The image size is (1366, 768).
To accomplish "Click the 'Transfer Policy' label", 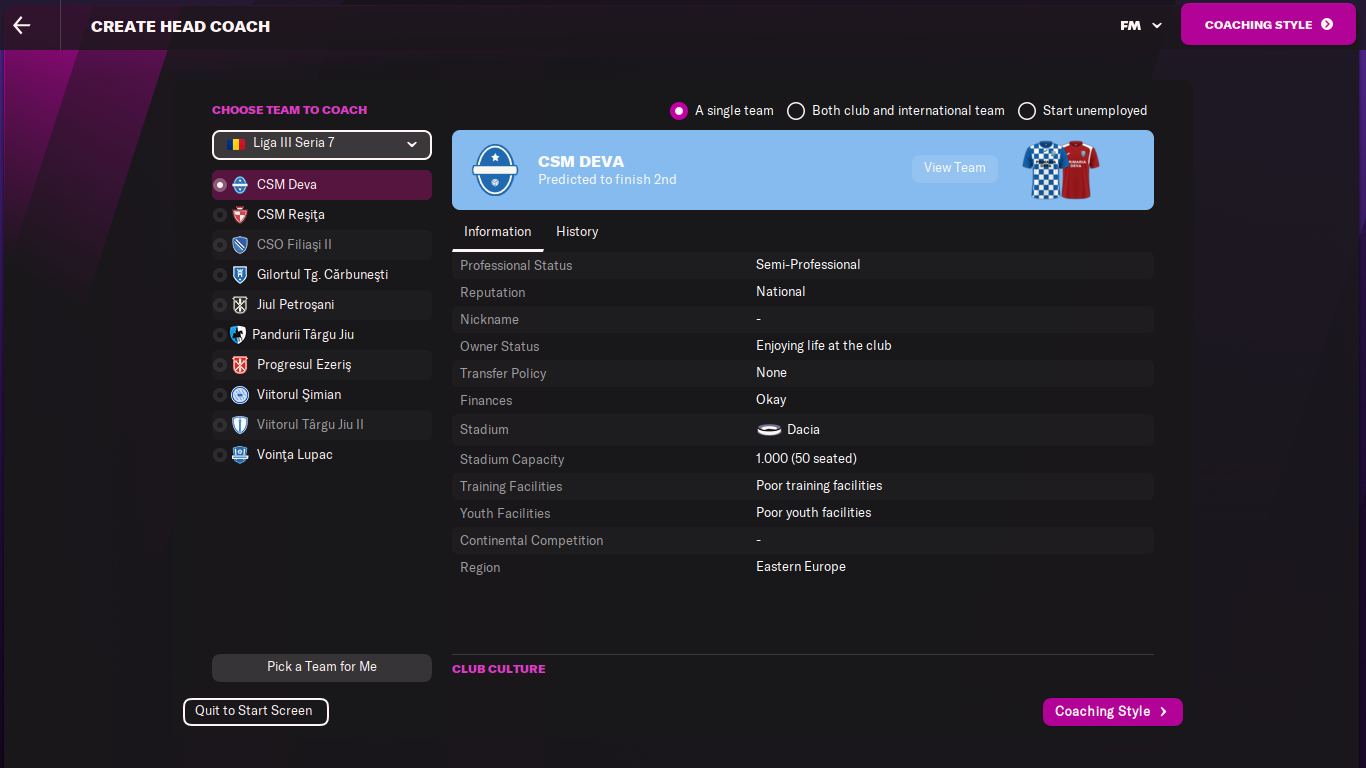I will tap(503, 373).
